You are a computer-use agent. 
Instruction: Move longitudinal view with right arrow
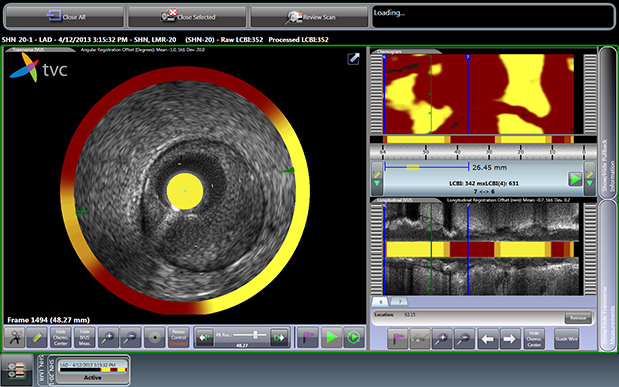click(510, 339)
